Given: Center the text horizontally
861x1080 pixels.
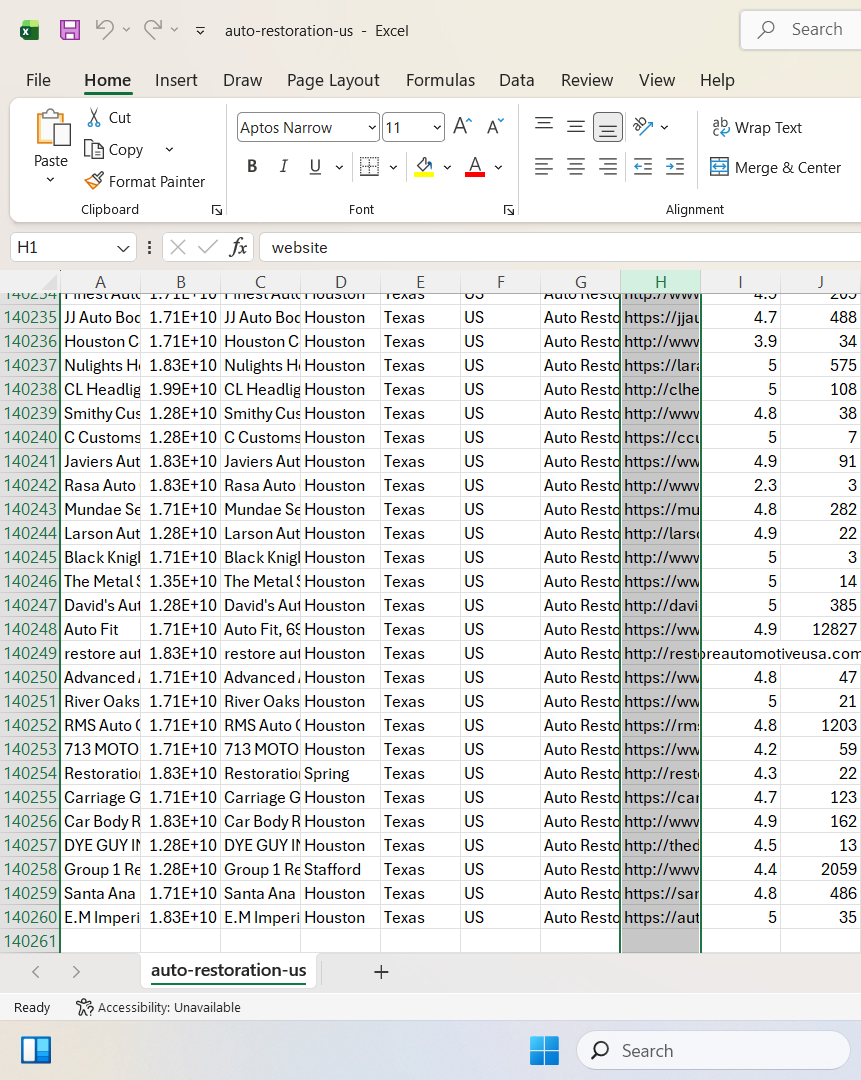Looking at the screenshot, I should click(576, 167).
